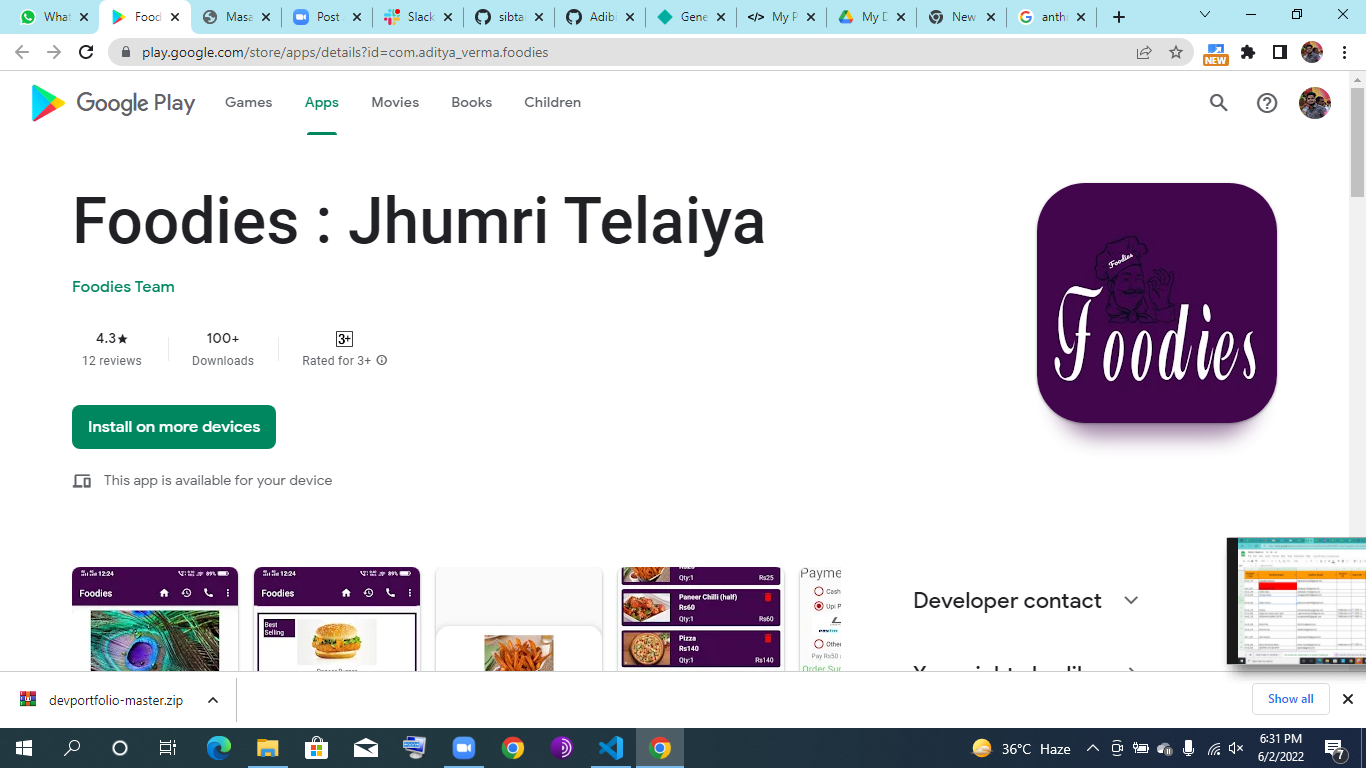1366x768 pixels.
Task: Click the 100+ Downloads text
Action: (x=223, y=349)
